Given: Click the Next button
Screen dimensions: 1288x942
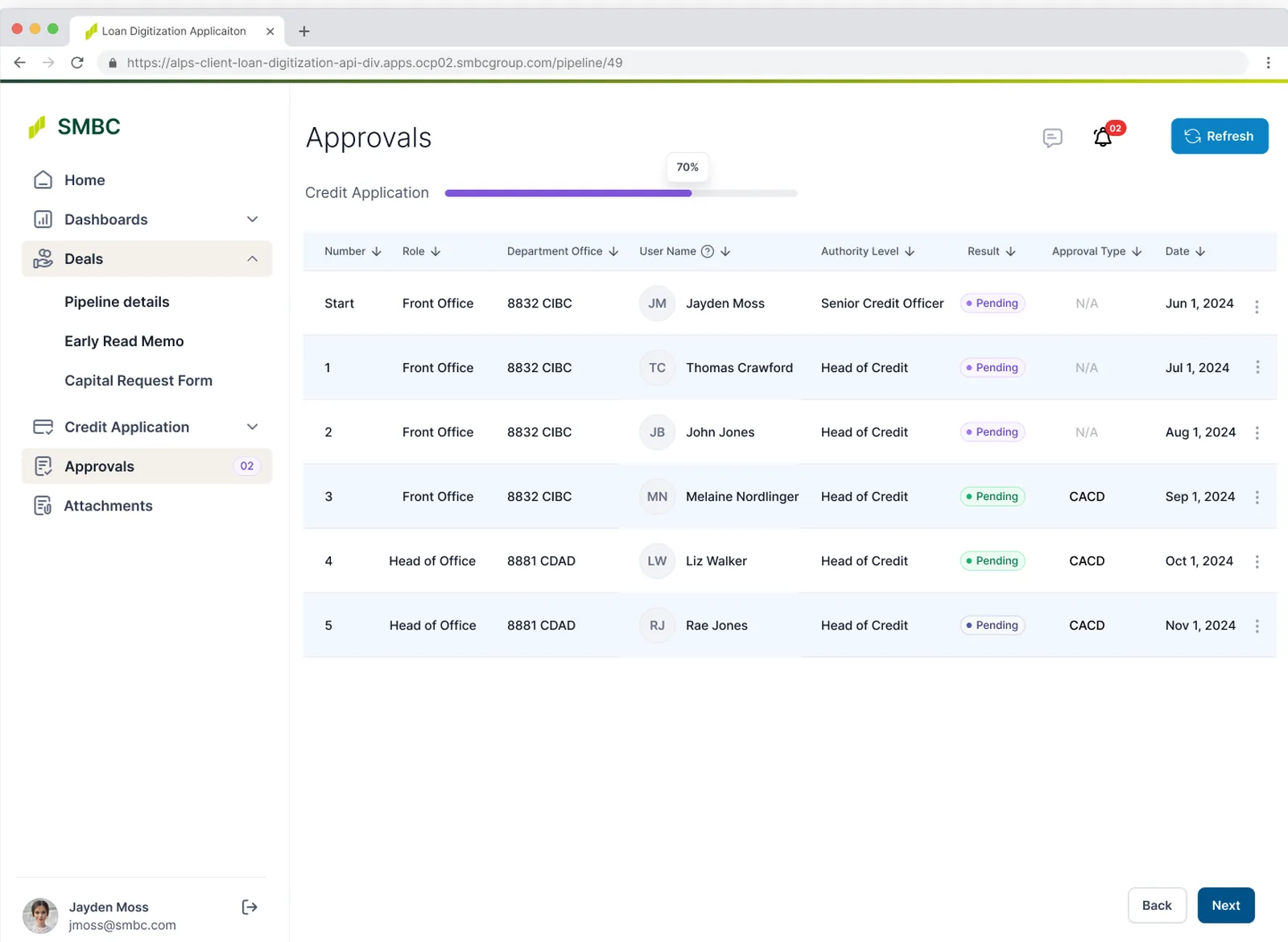Looking at the screenshot, I should (1226, 905).
